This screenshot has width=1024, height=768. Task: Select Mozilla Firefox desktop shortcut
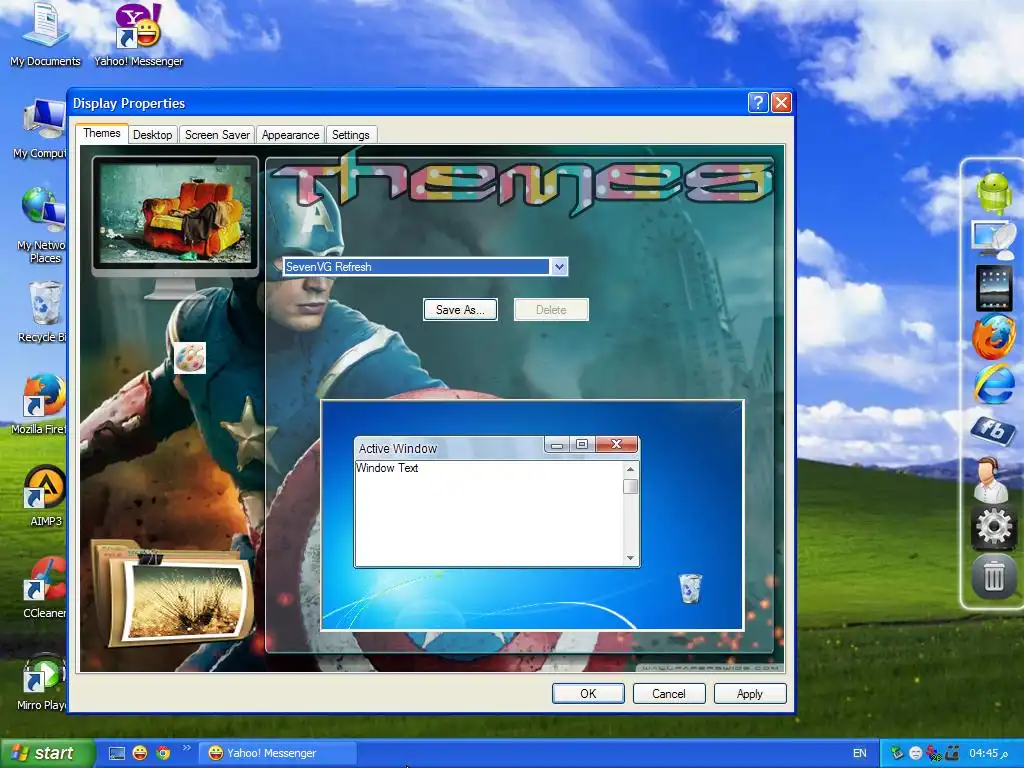[x=39, y=404]
